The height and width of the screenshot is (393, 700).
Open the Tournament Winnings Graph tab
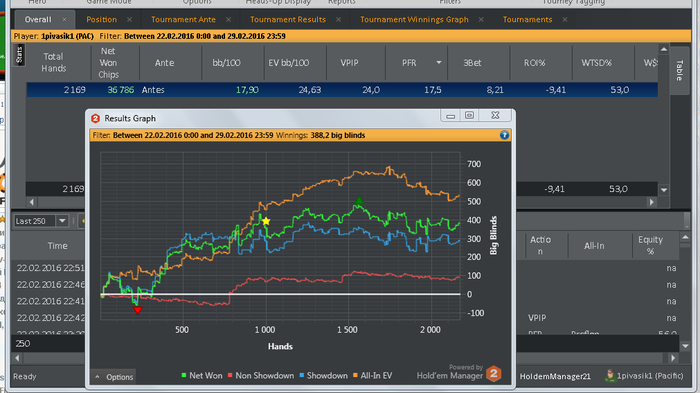coord(414,20)
